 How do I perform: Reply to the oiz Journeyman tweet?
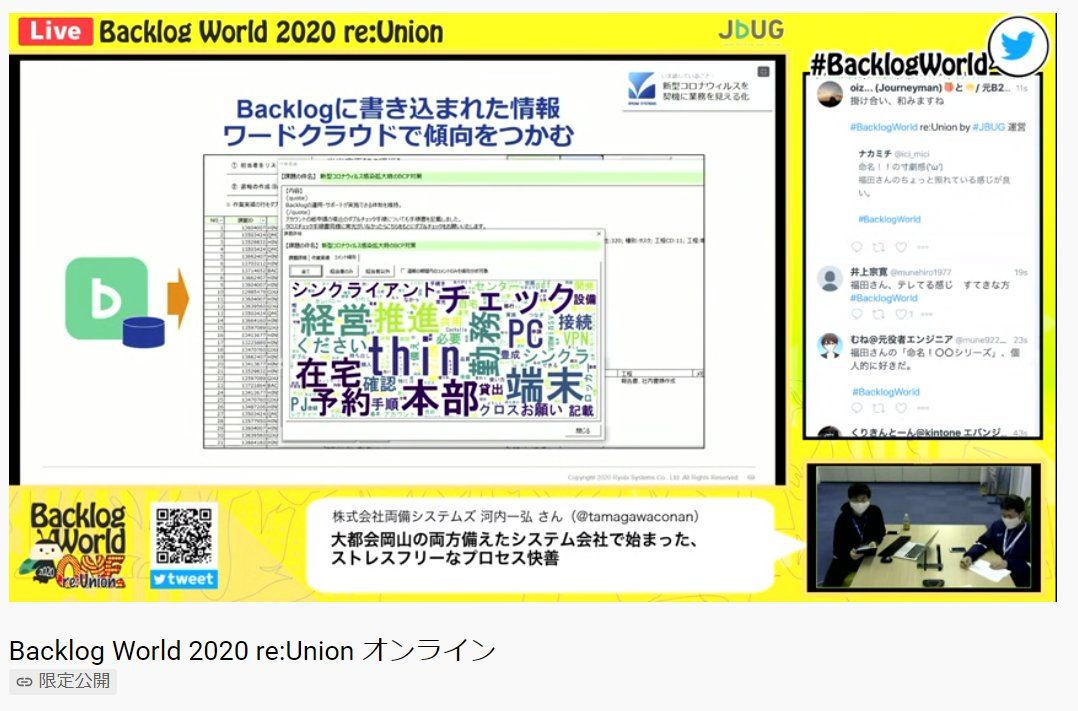pos(857,247)
